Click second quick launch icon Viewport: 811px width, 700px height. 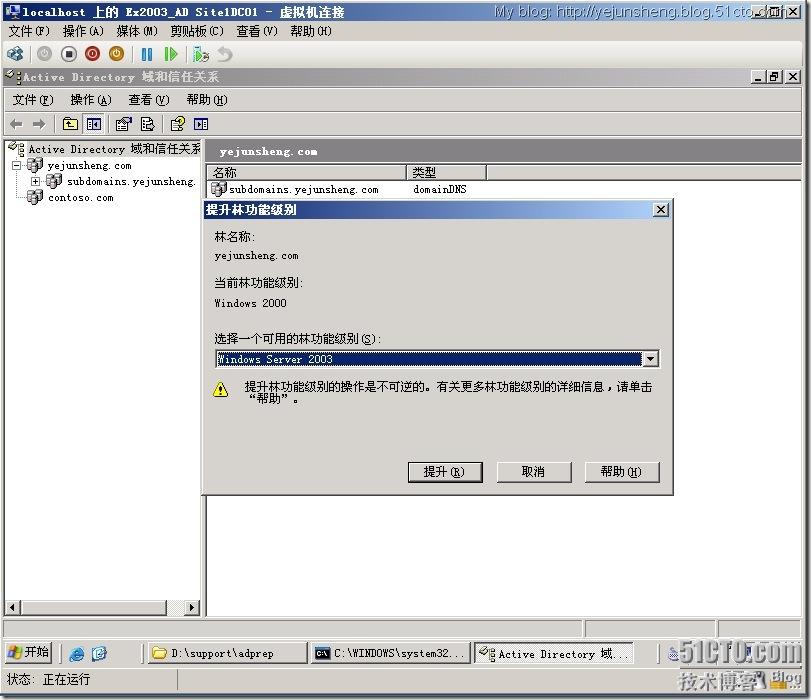[99, 653]
